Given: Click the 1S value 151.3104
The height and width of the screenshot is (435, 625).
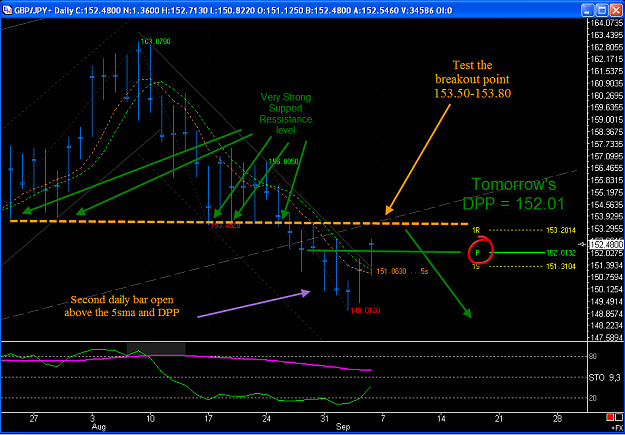Looking at the screenshot, I should (561, 266).
